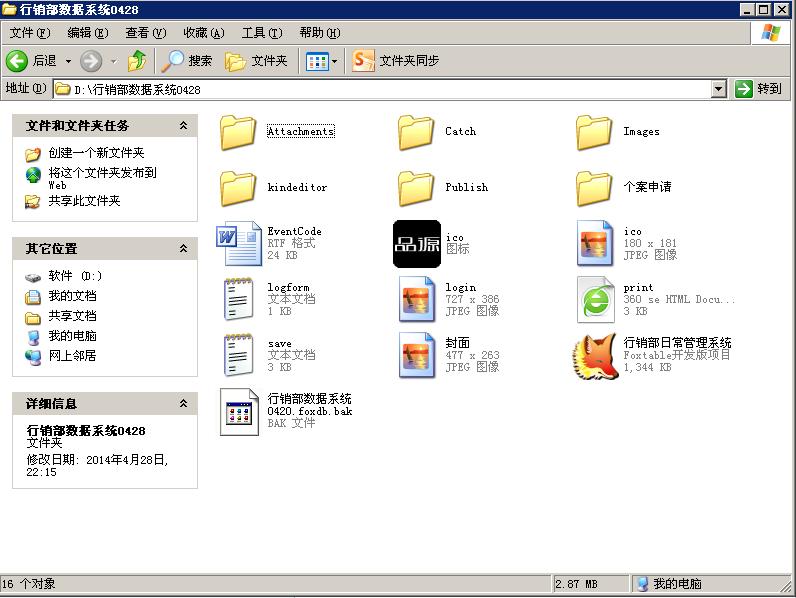Open the 文件 menu
This screenshot has width=796, height=598.
click(x=29, y=33)
